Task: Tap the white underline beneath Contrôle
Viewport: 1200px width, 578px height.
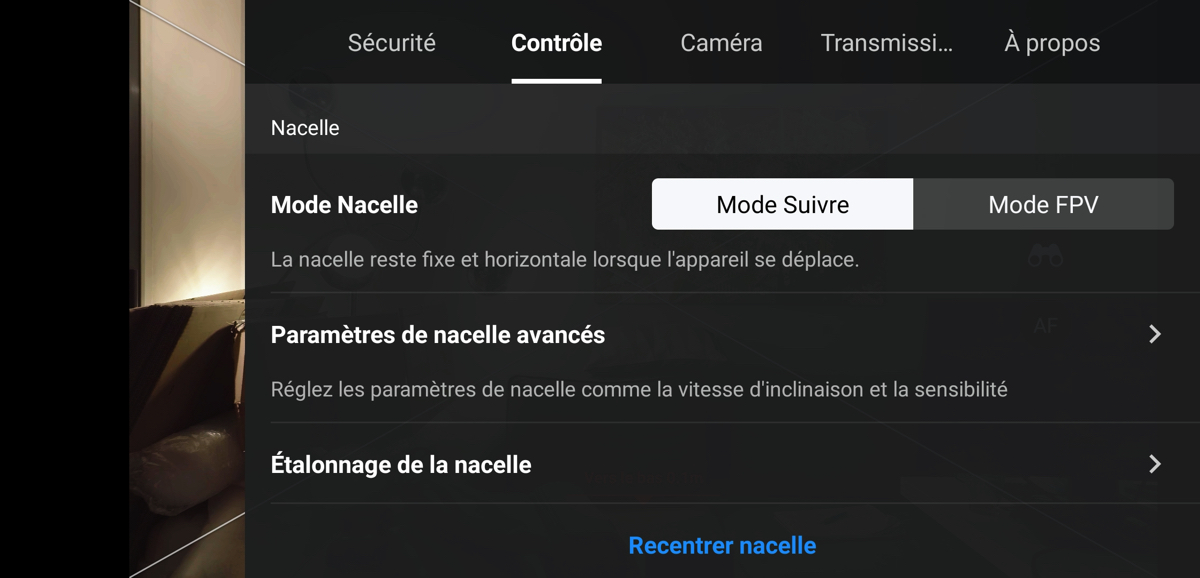Action: click(556, 81)
